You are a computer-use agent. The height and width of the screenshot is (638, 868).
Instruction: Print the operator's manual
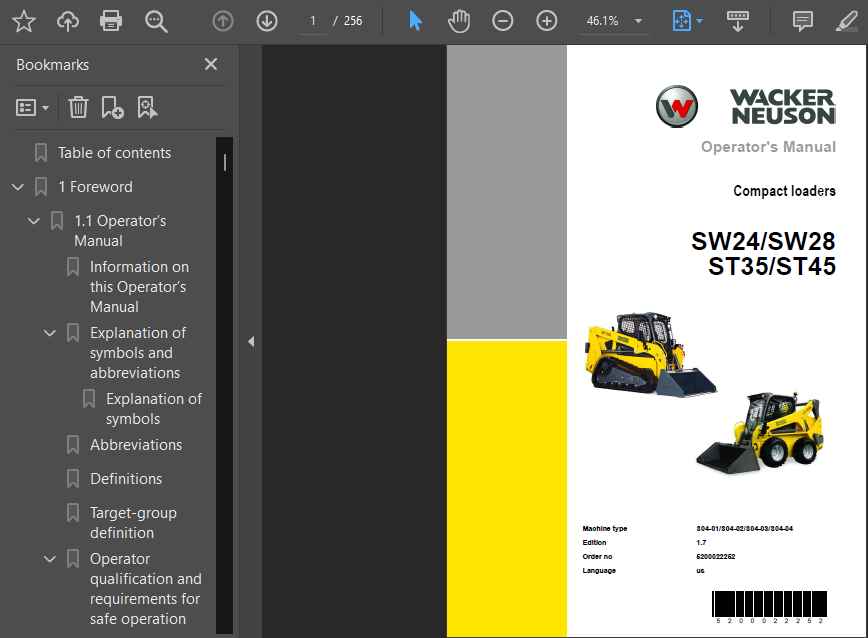point(111,20)
